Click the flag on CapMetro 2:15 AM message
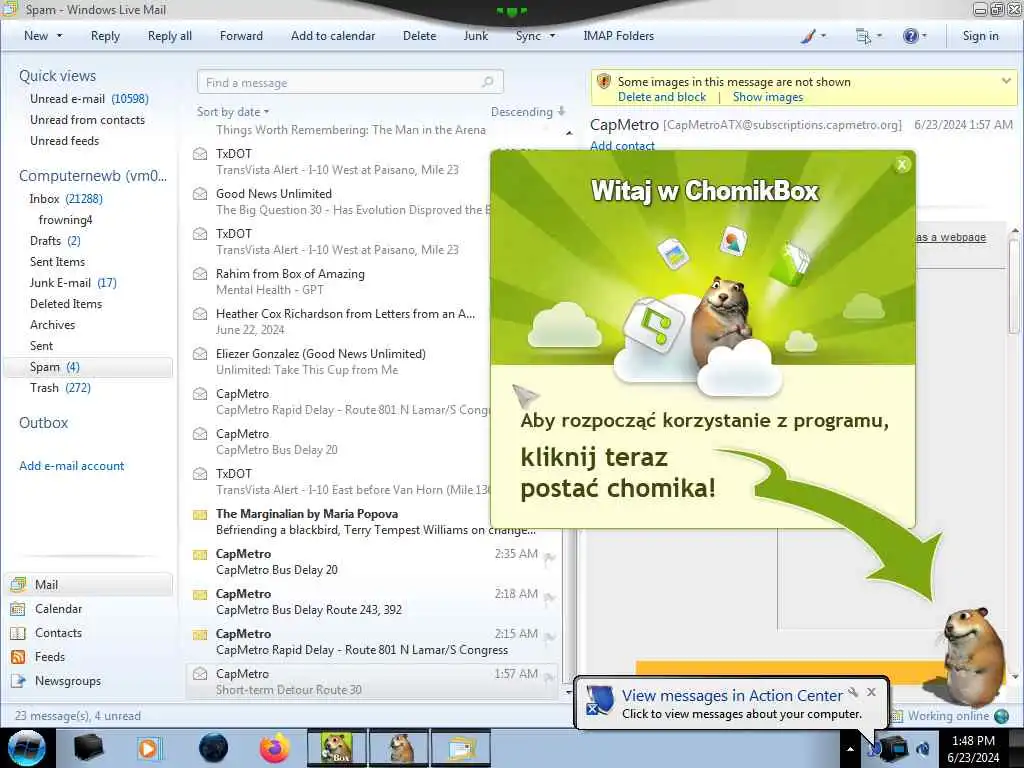The image size is (1024, 768). click(549, 638)
